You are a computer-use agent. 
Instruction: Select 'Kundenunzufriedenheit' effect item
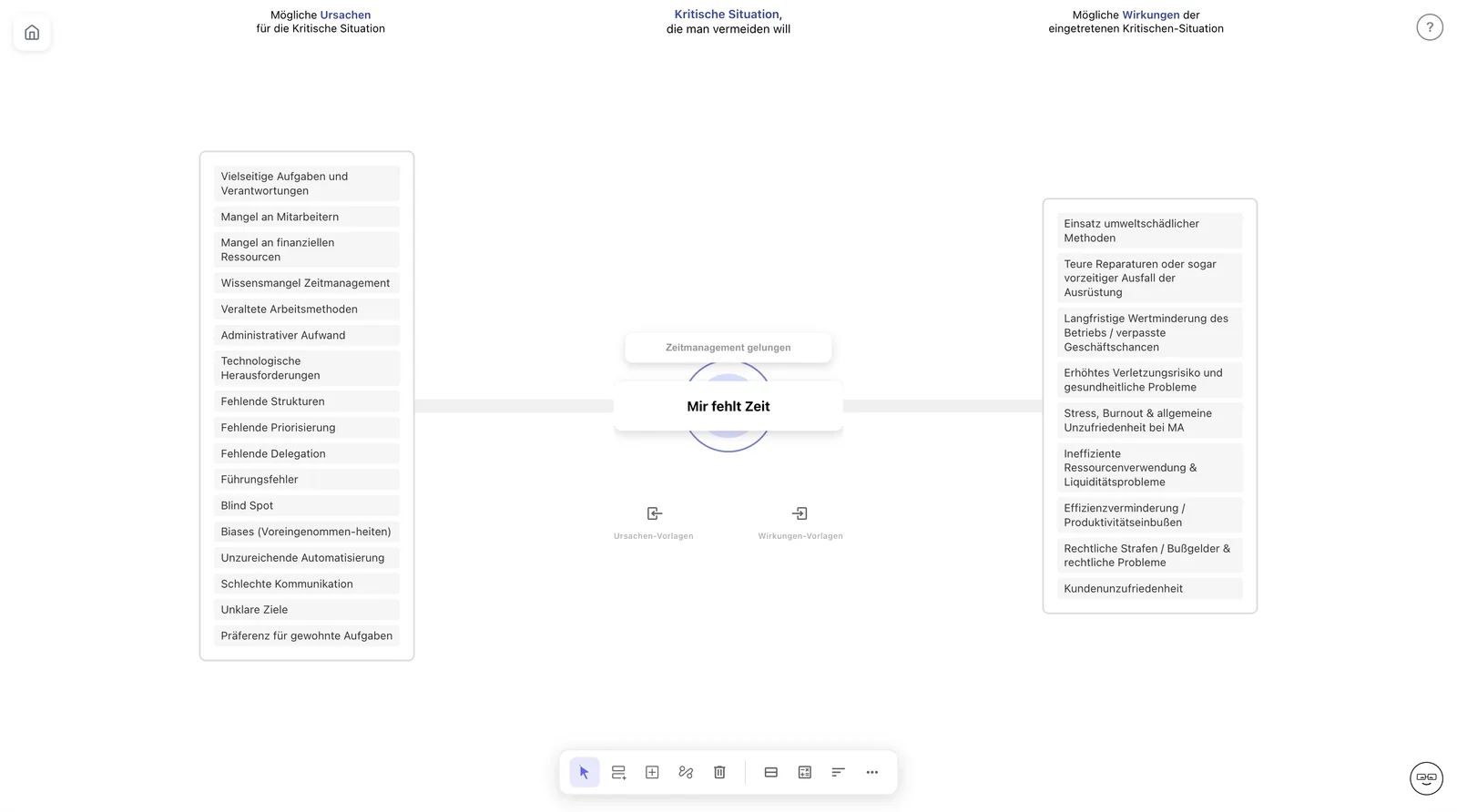click(x=1150, y=589)
